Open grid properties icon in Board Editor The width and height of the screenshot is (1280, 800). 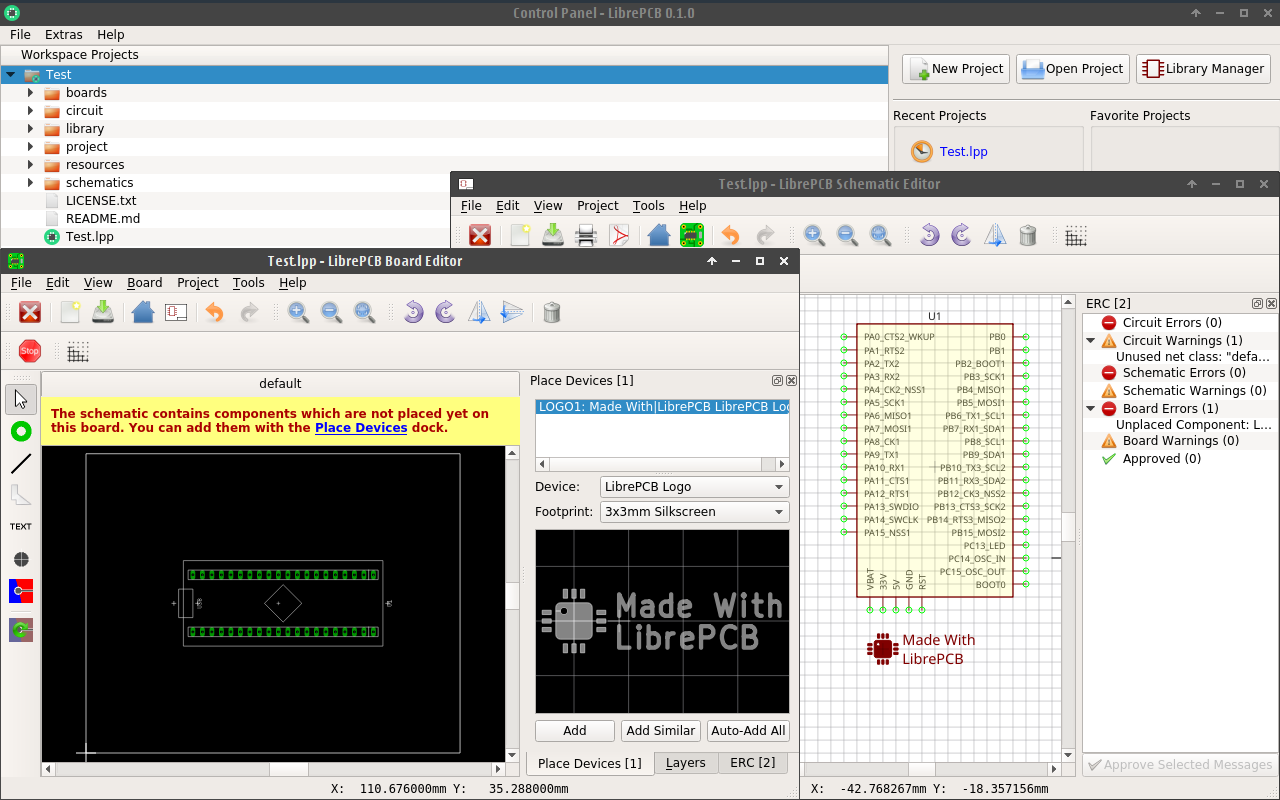click(78, 351)
